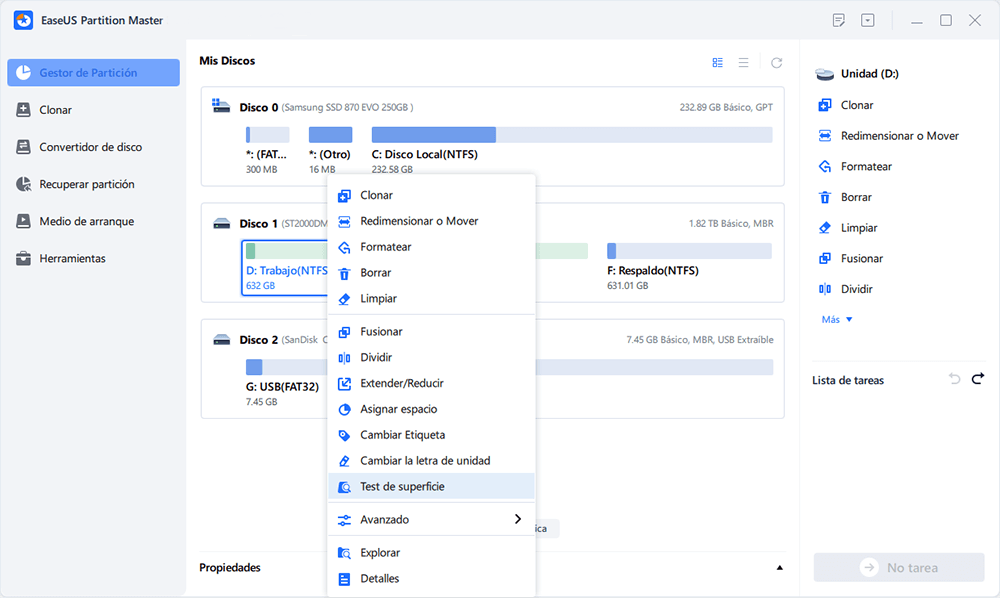Click the Borrar trash icon in the right panel

(x=825, y=197)
